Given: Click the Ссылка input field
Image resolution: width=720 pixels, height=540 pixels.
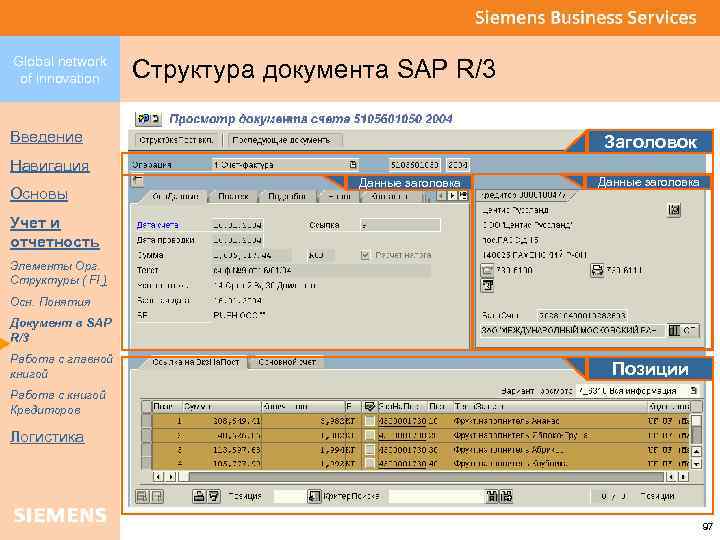Looking at the screenshot, I should pyautogui.click(x=400, y=225).
